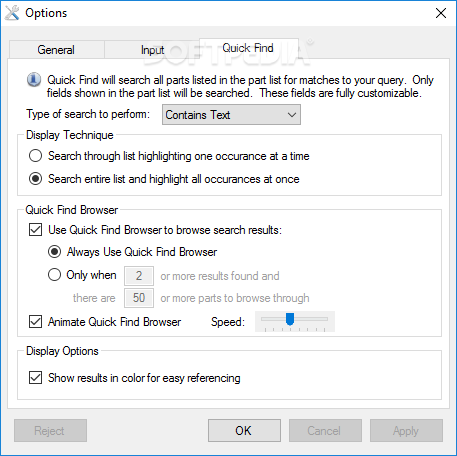The height and width of the screenshot is (456, 457).
Task: Uncheck Use Quick Find Browser checkbox
Action: 35,230
